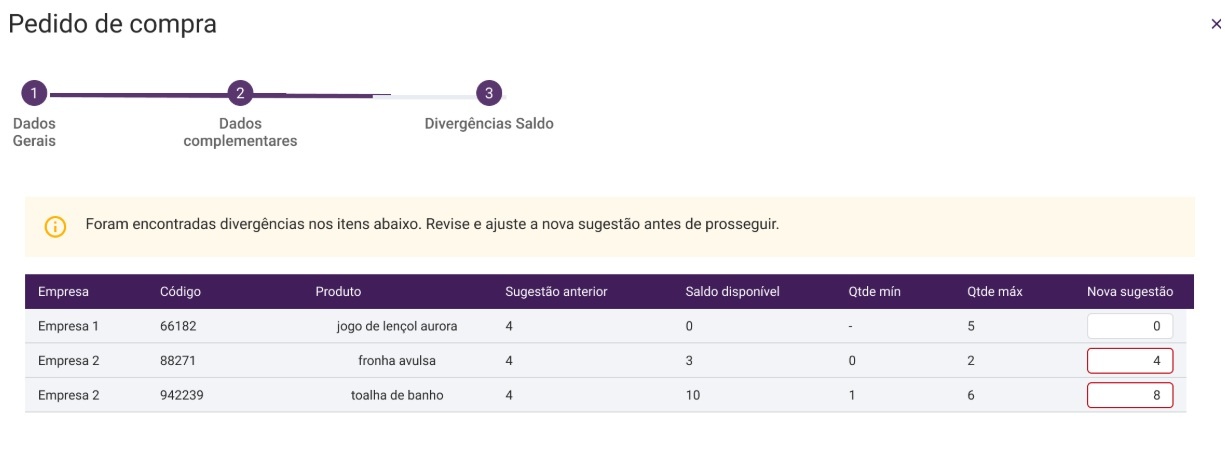Edit Nova sugestão for fronha avulsa
Image resolution: width=1225 pixels, height=474 pixels.
1130,361
